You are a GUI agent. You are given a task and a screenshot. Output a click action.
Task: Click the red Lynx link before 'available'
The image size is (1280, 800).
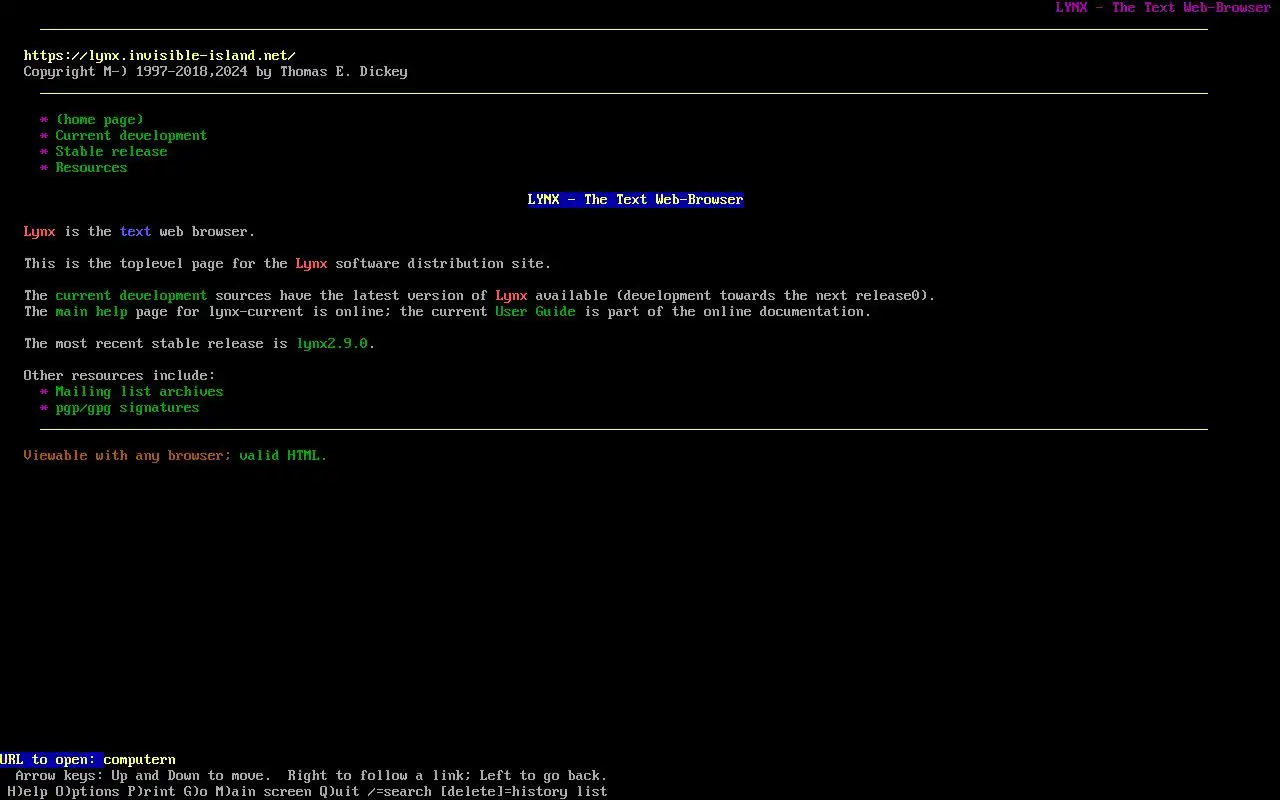click(512, 296)
